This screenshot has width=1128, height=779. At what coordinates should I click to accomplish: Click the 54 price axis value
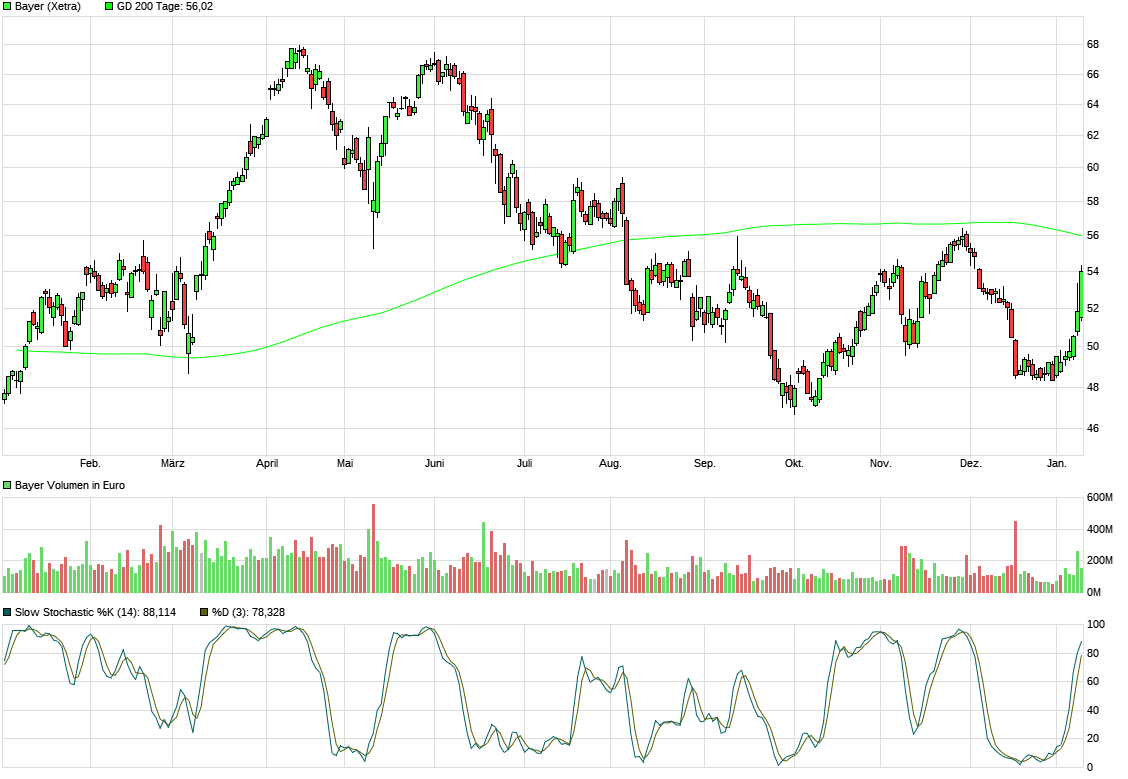(x=1093, y=272)
